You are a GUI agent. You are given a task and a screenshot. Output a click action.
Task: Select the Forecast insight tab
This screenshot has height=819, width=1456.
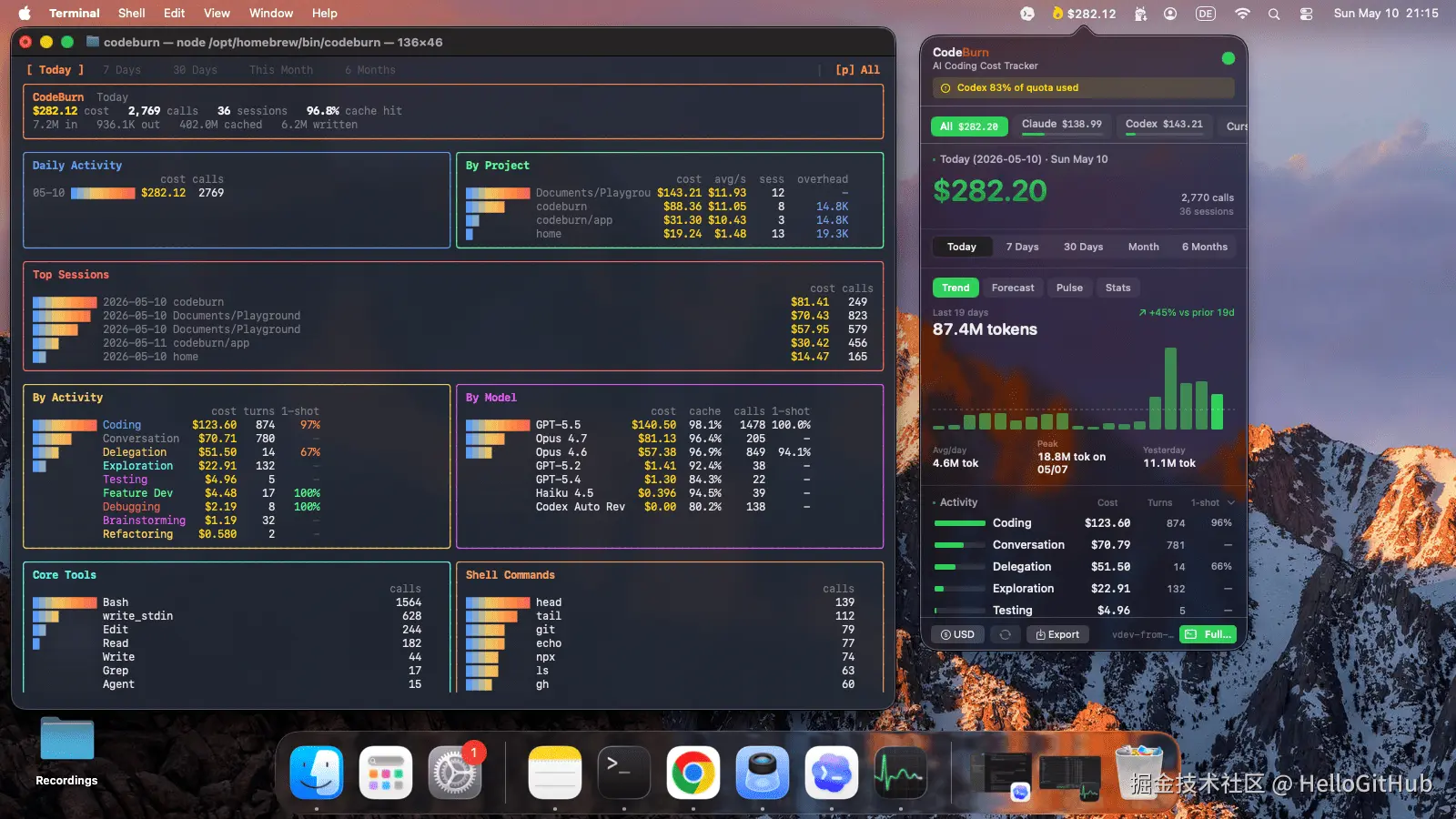click(x=1013, y=288)
